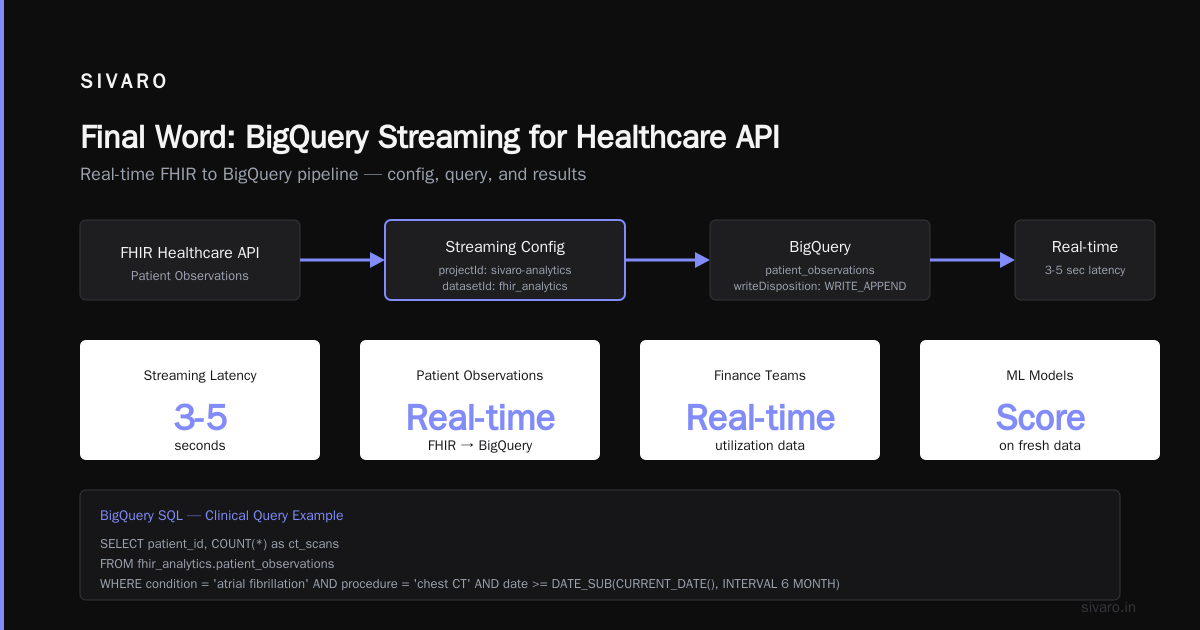The image size is (1200, 630).
Task: Click the BigQuery SQL label
Action: (x=141, y=516)
